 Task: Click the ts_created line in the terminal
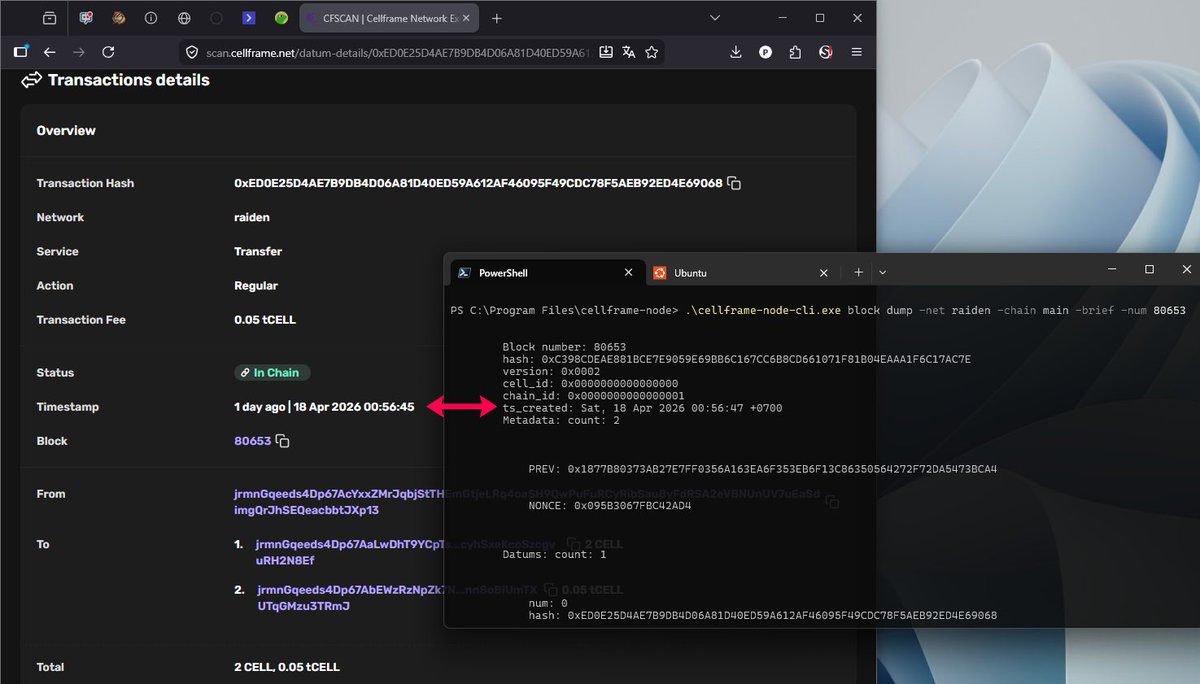(643, 408)
